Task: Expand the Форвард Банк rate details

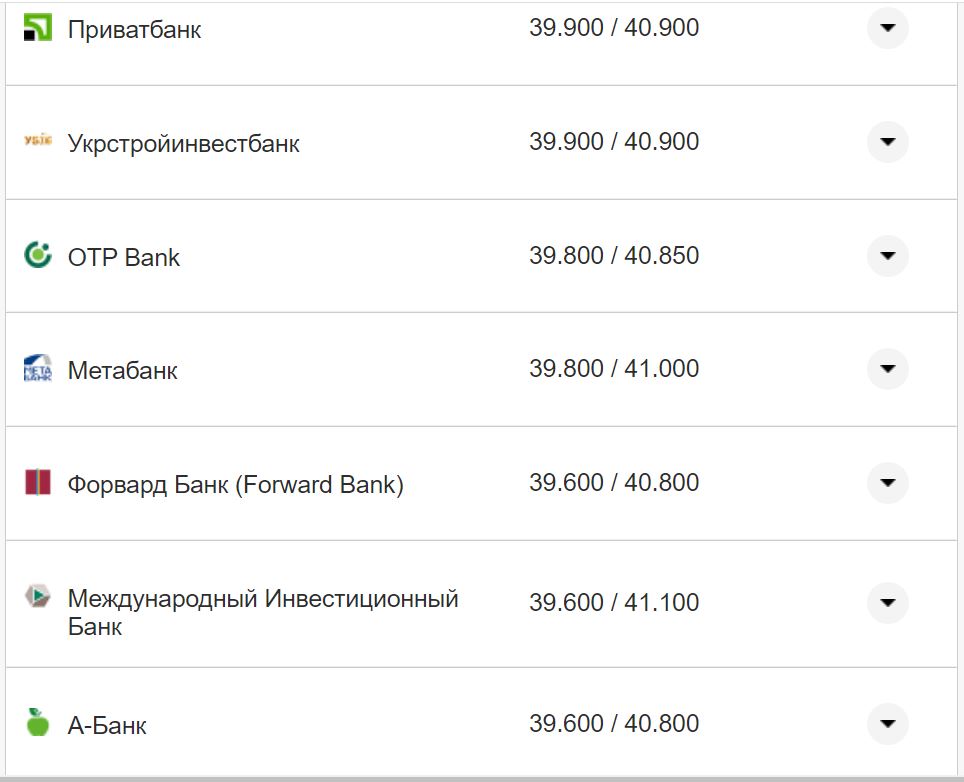Action: click(x=887, y=483)
